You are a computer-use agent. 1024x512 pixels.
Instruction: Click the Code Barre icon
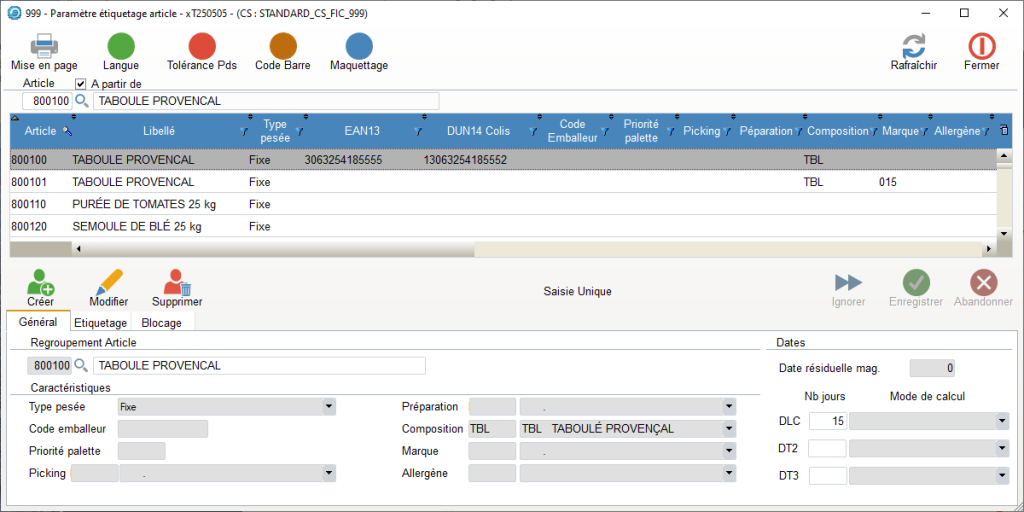click(x=283, y=46)
